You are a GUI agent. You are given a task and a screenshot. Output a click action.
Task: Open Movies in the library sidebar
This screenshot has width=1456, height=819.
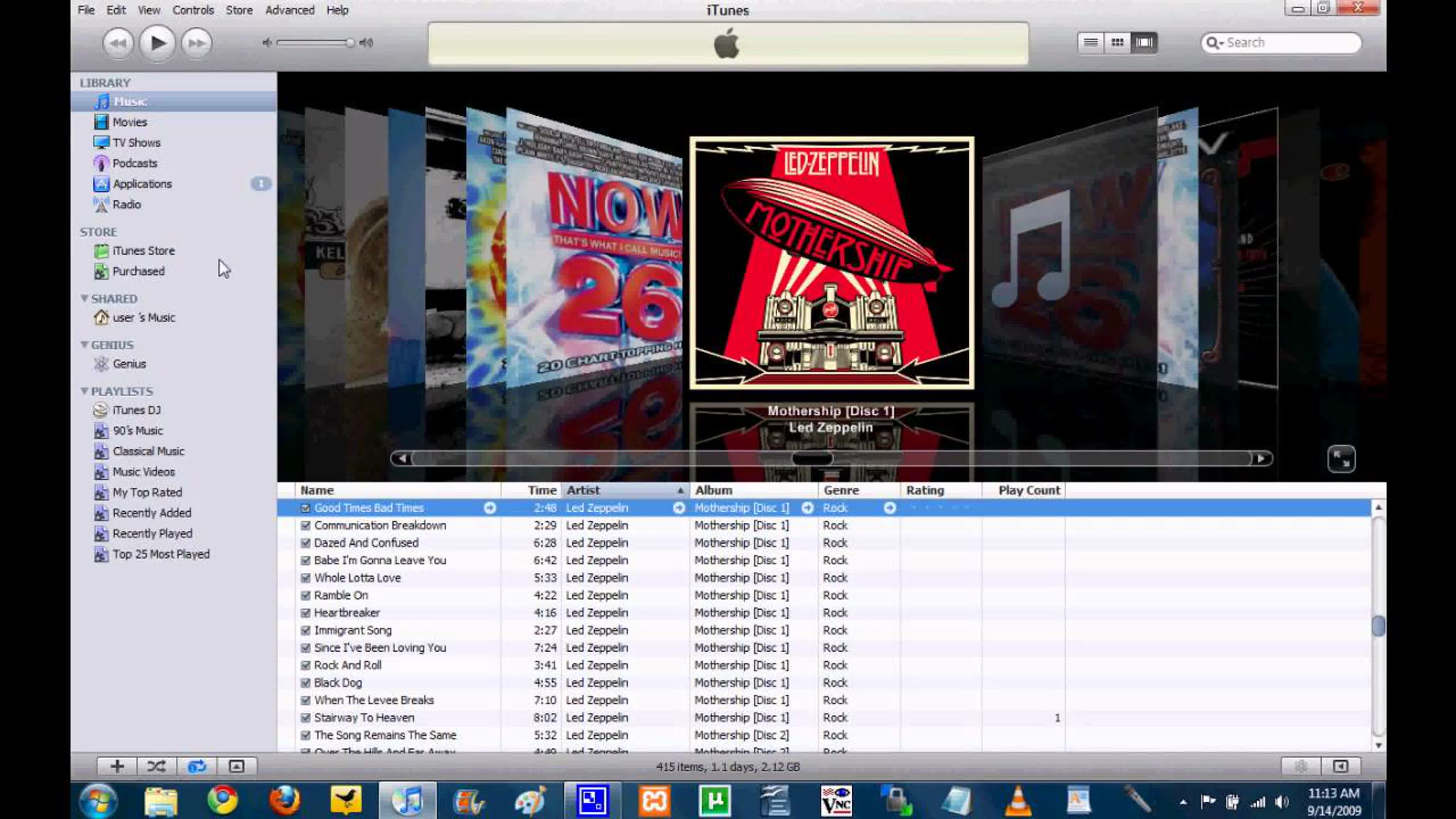129,122
